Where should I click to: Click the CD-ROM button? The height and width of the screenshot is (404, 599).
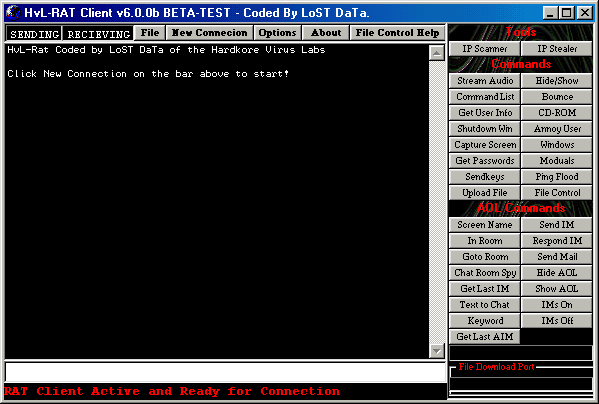pos(557,113)
